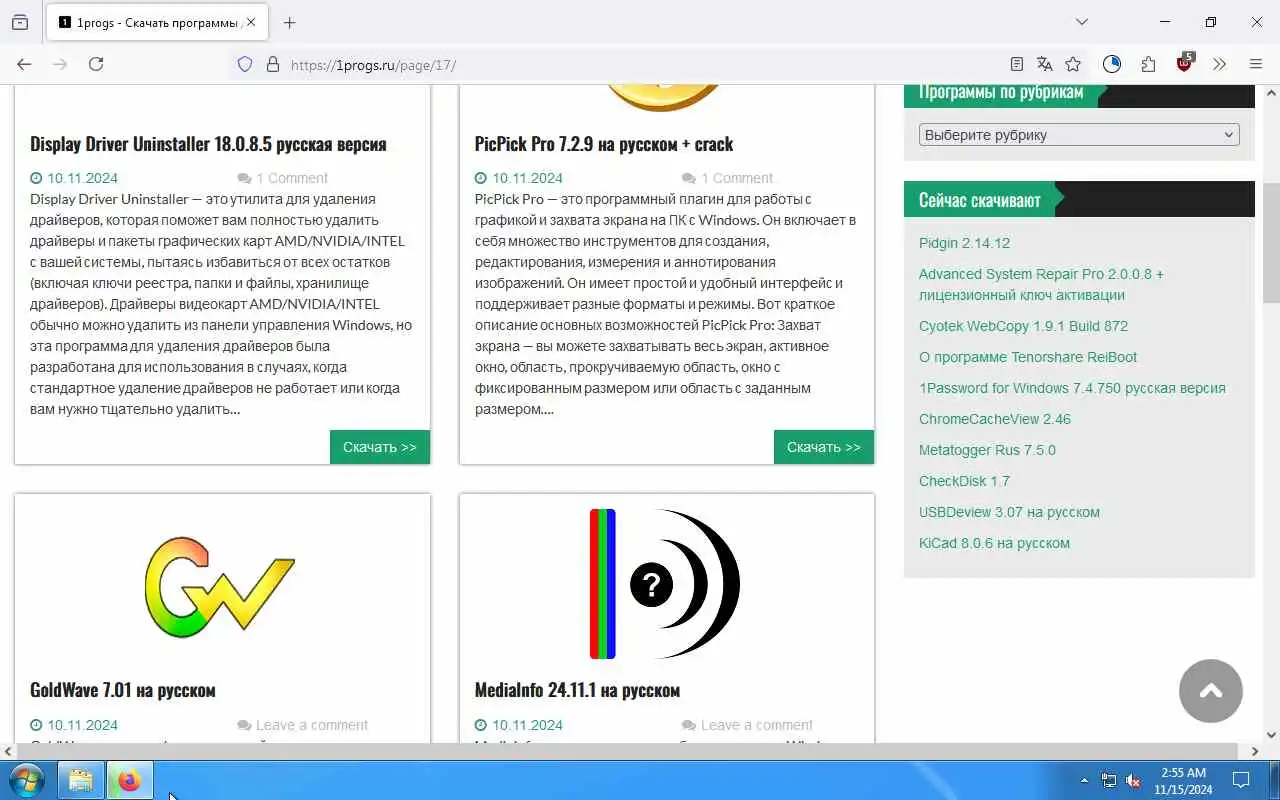Screen dimensions: 1280x800
Task: Click the address bar URL field
Action: [640, 65]
